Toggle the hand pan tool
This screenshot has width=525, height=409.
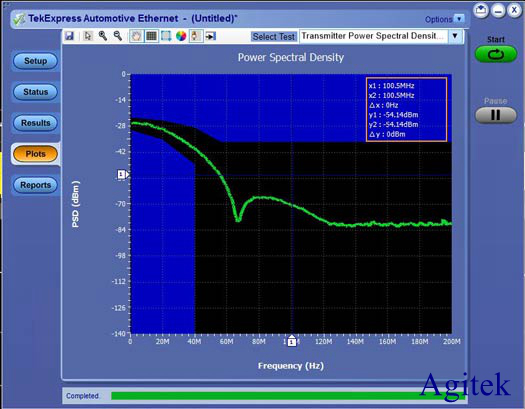[136, 36]
